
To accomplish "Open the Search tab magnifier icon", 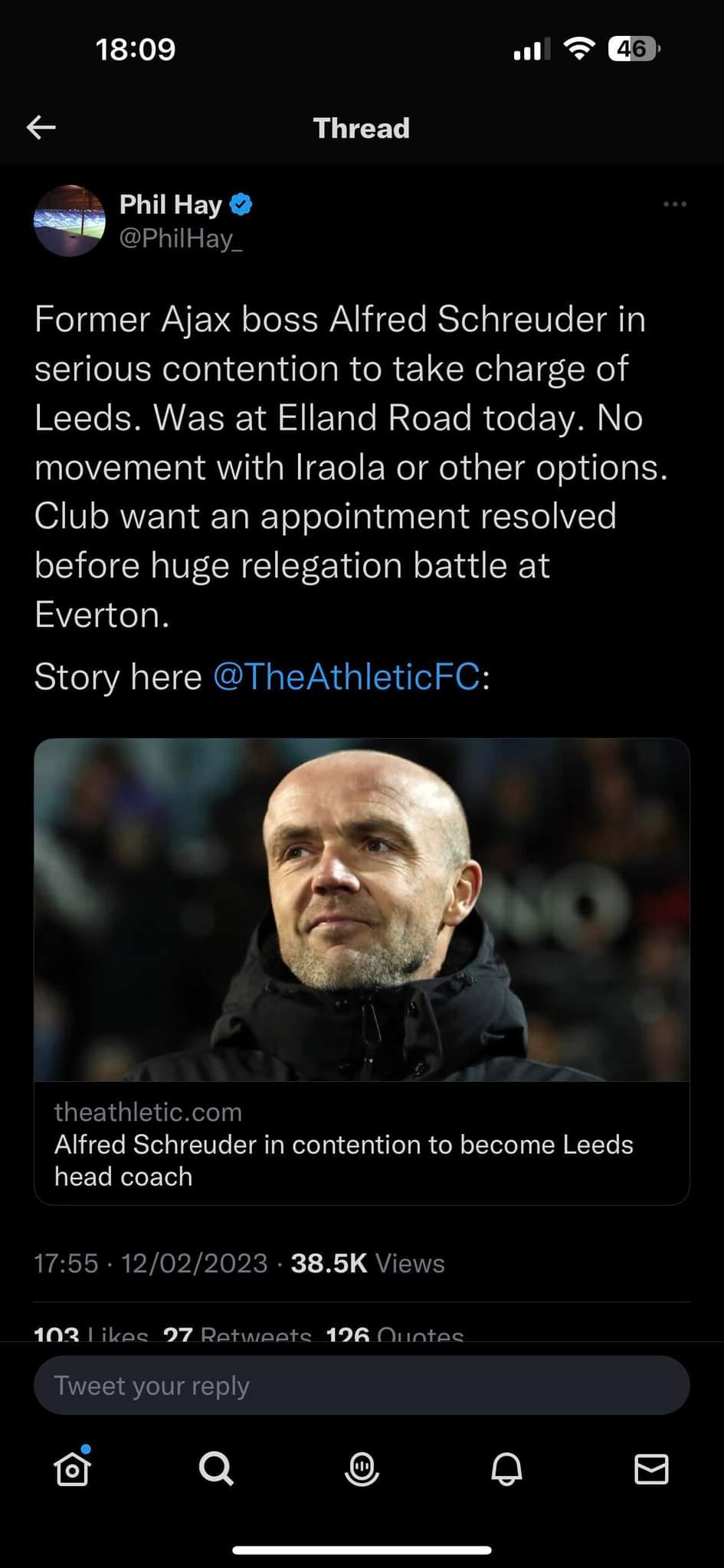I will coord(216,1468).
